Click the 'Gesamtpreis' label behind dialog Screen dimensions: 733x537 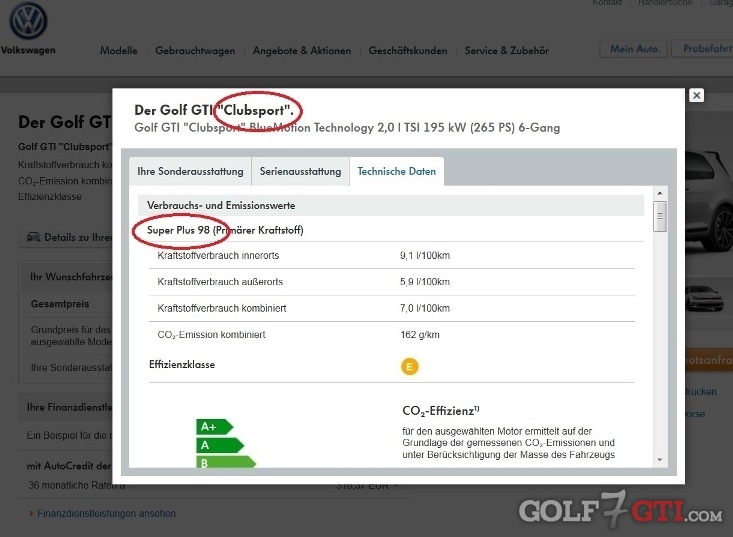[x=60, y=304]
